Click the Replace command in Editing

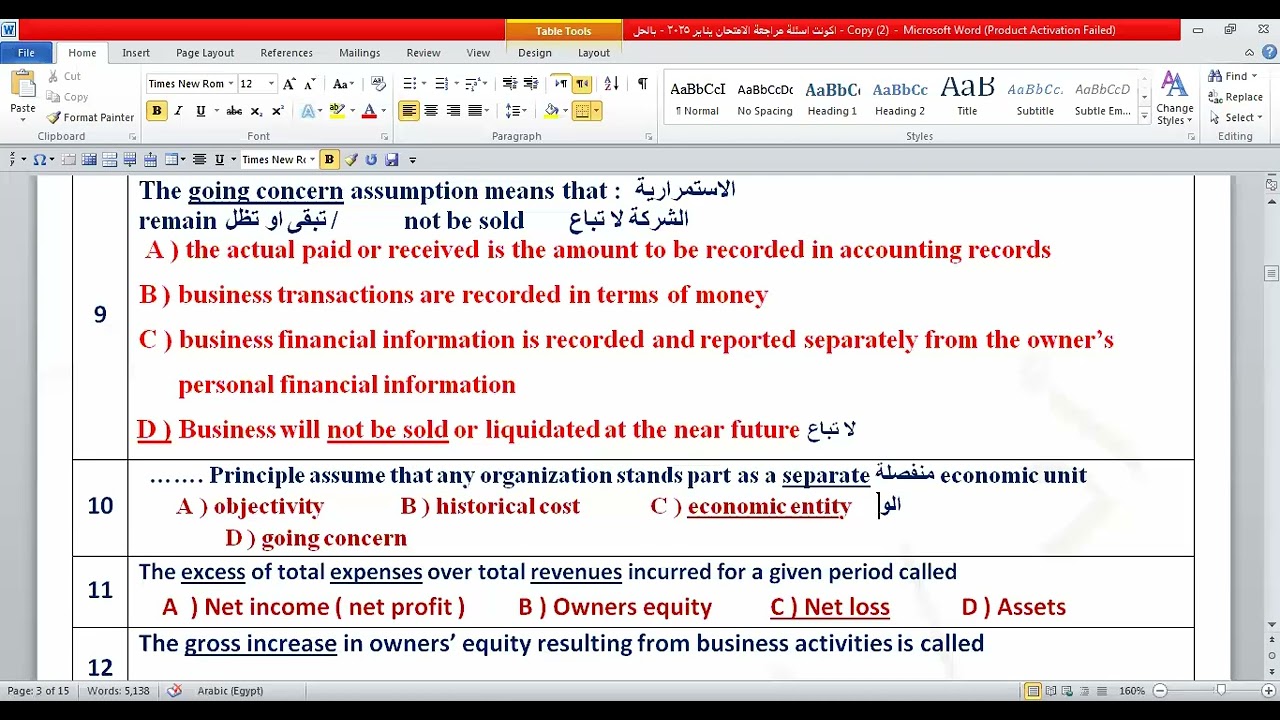coord(1235,97)
